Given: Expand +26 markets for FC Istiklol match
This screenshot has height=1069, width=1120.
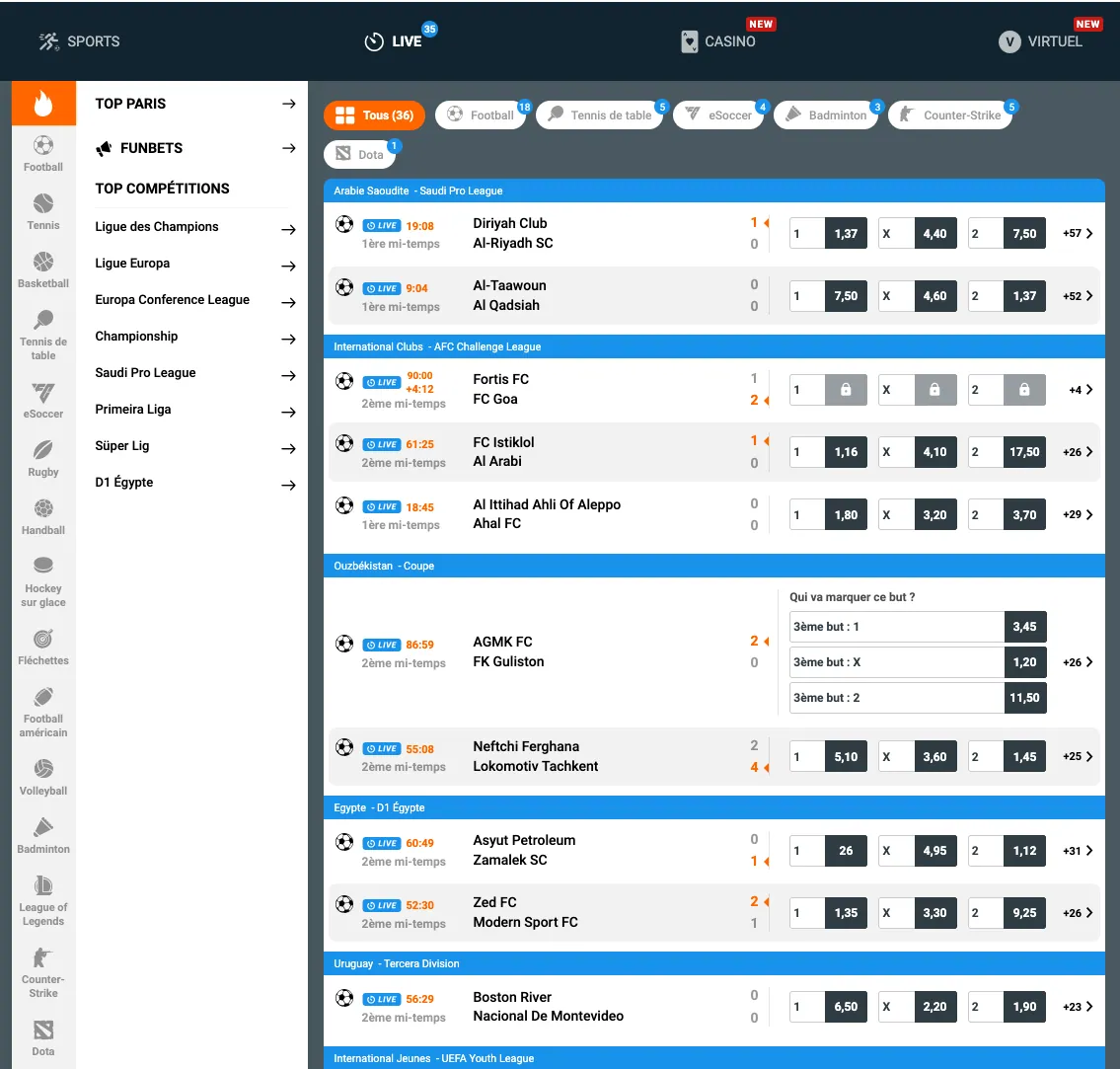Looking at the screenshot, I should coord(1078,452).
